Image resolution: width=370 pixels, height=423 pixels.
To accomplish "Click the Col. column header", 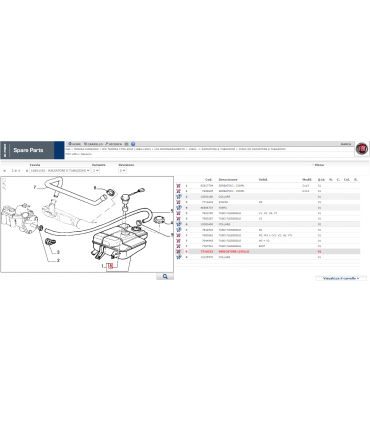I will [x=347, y=180].
